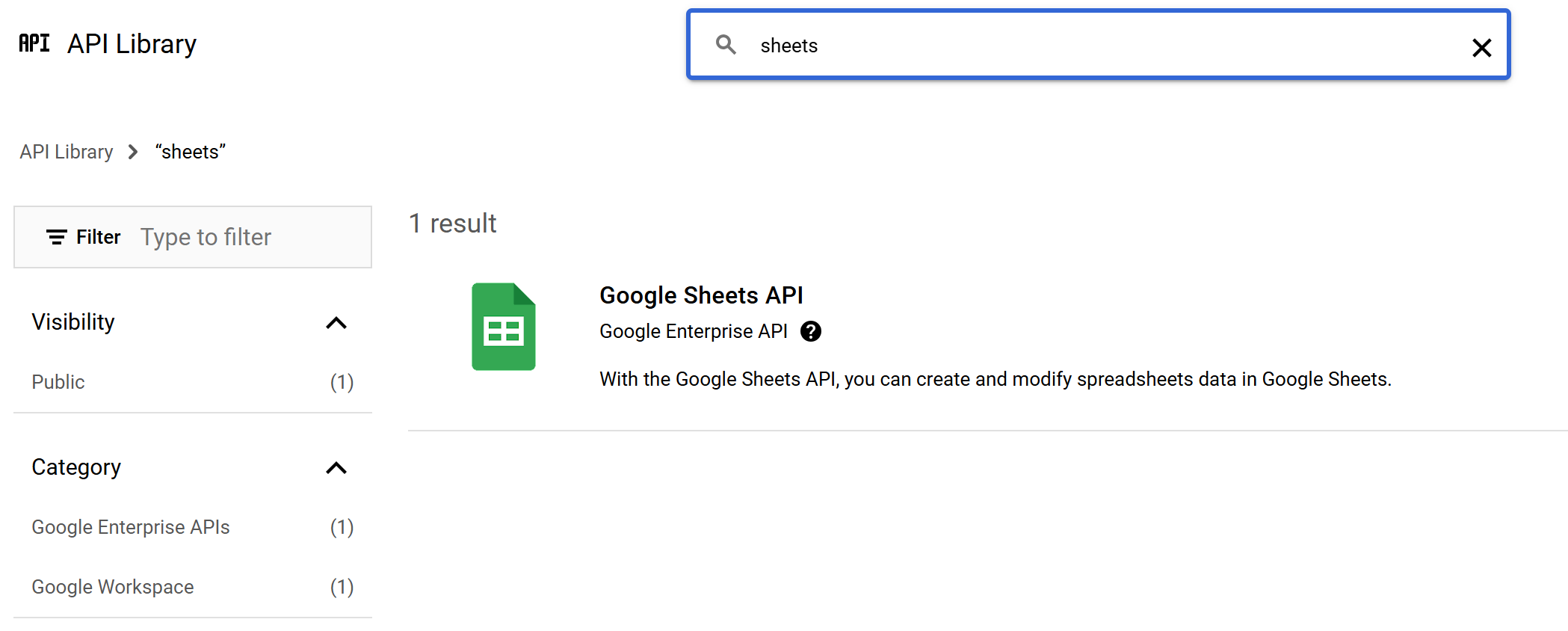
Task: Click the Google Enterprise API help icon
Action: [811, 331]
